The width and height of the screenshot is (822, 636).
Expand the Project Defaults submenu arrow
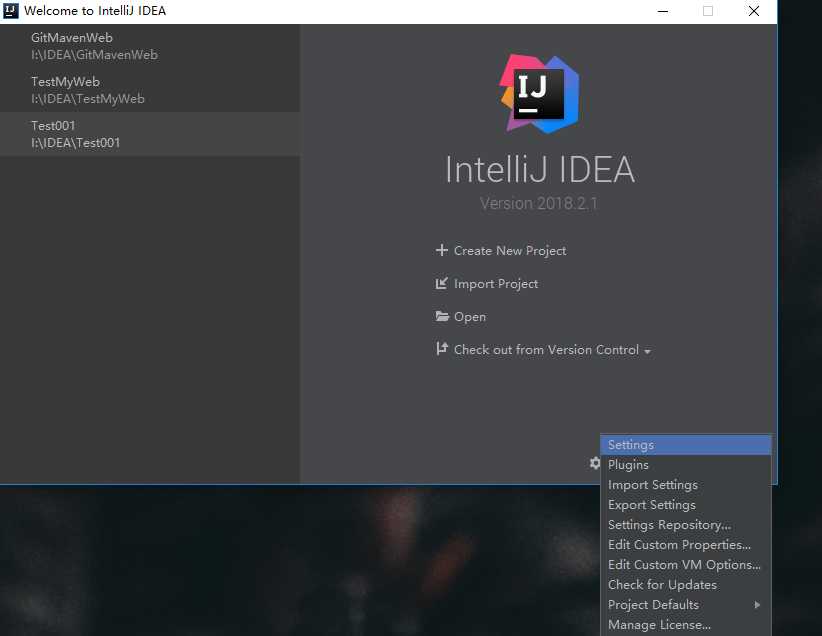coord(757,605)
